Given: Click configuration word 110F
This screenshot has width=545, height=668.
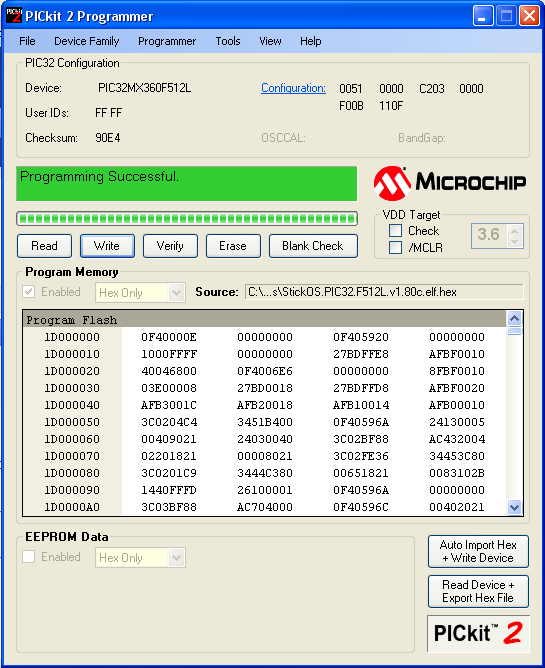Looking at the screenshot, I should (x=391, y=106).
